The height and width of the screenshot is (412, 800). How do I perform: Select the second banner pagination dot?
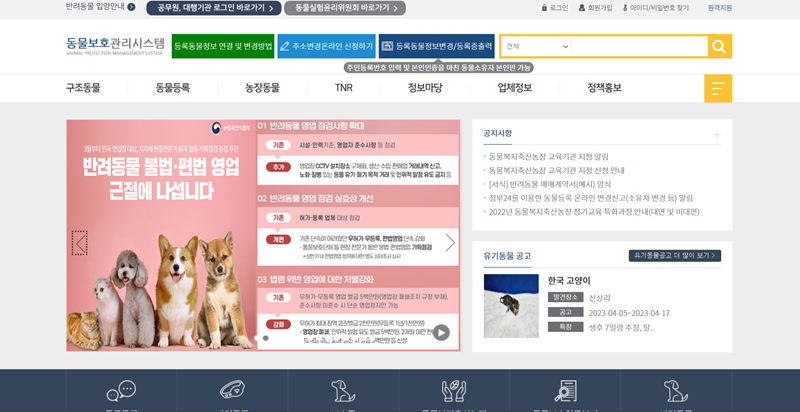(x=265, y=338)
